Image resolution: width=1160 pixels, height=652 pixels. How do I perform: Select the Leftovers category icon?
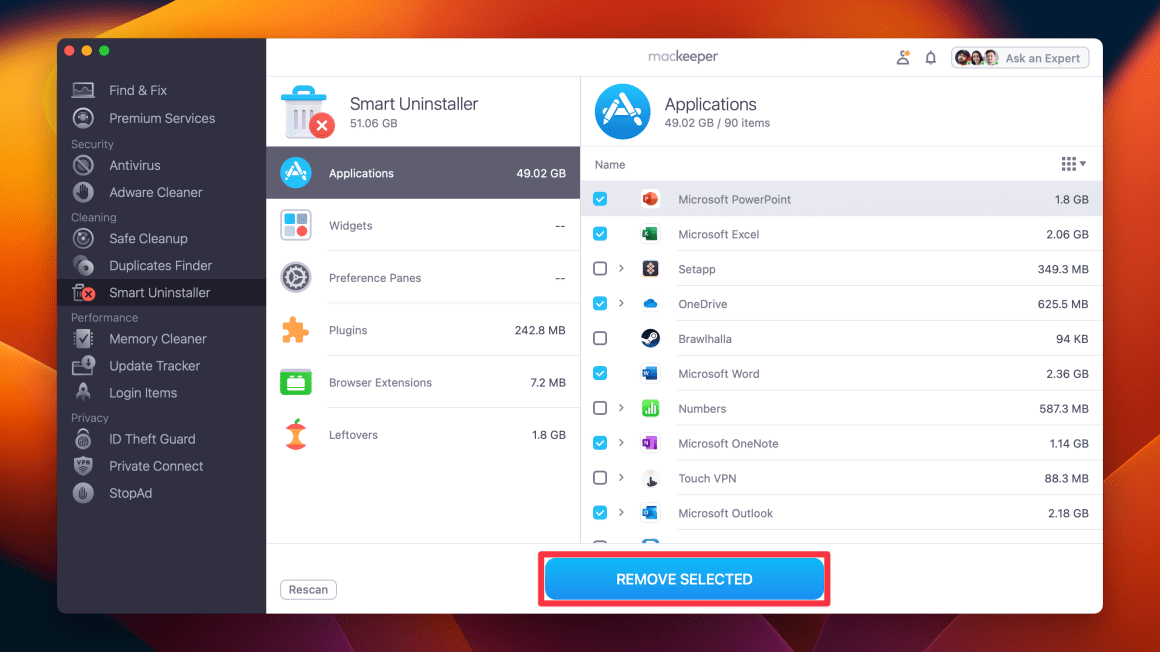coord(296,434)
